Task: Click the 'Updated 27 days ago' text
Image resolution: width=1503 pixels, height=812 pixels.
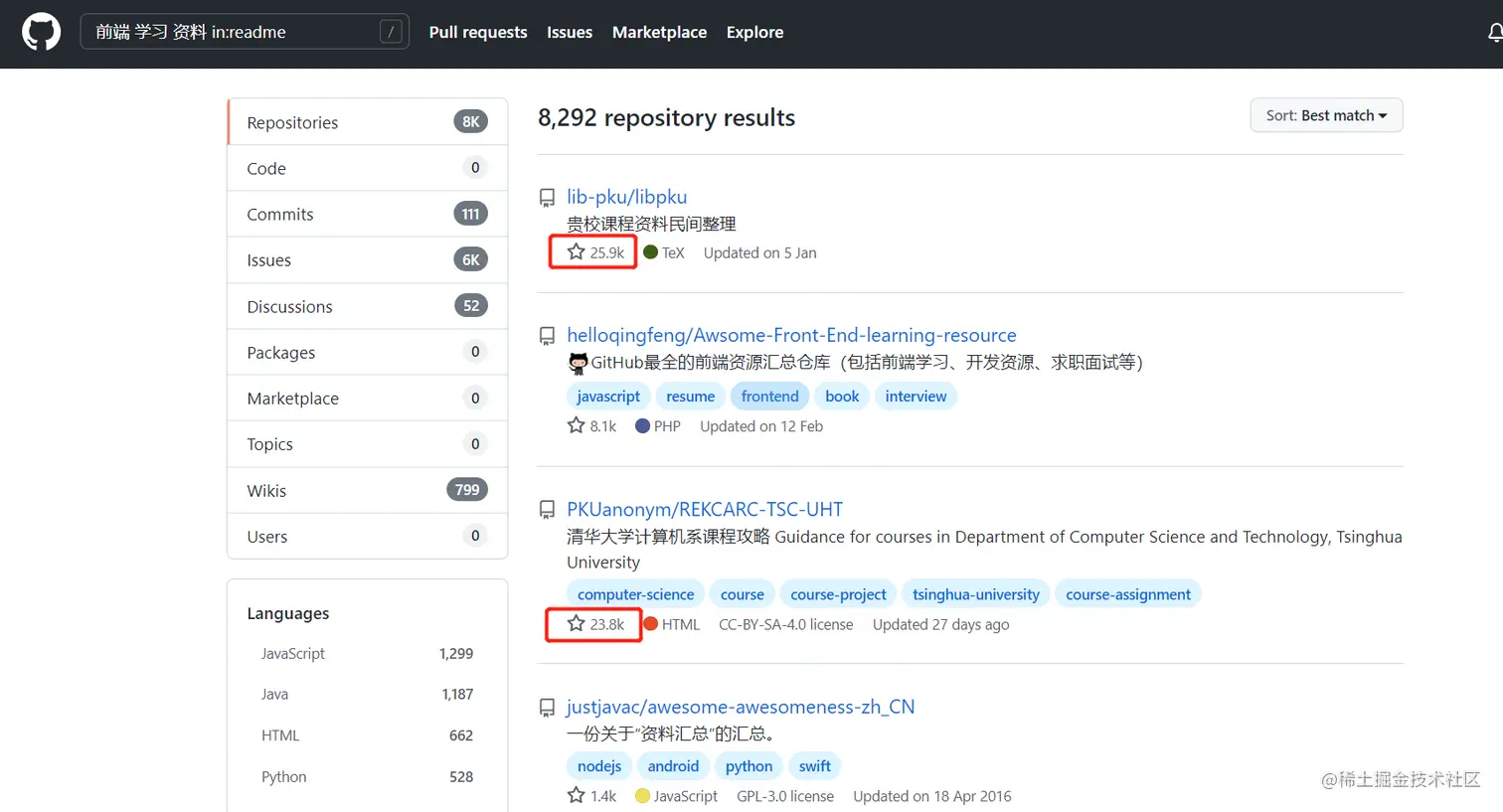Action: [x=940, y=624]
